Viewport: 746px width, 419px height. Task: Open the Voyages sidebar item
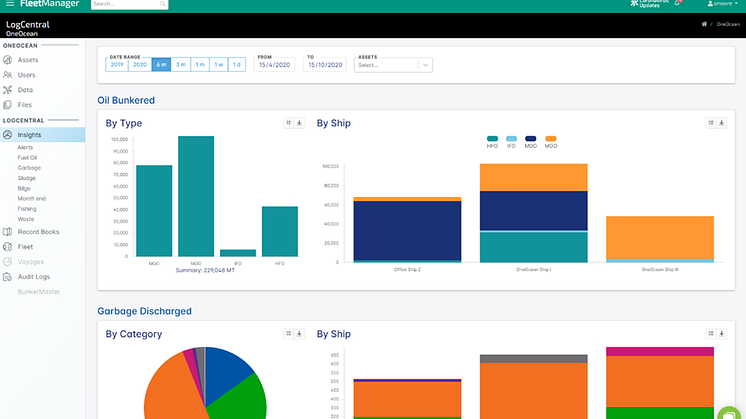click(30, 262)
